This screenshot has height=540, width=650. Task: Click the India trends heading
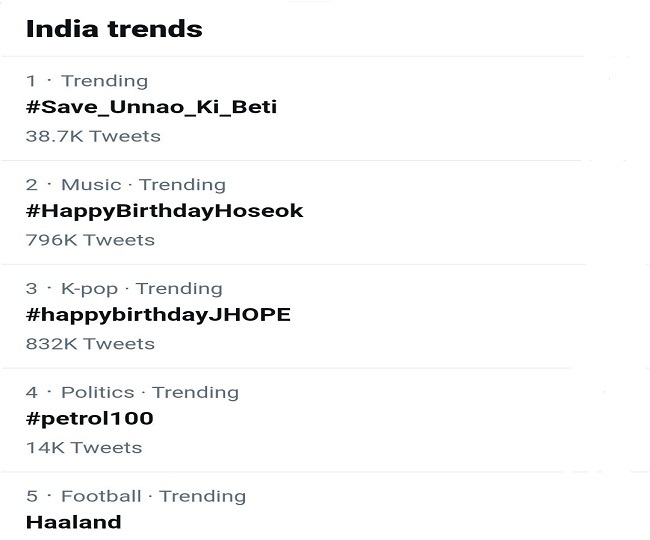coord(114,29)
